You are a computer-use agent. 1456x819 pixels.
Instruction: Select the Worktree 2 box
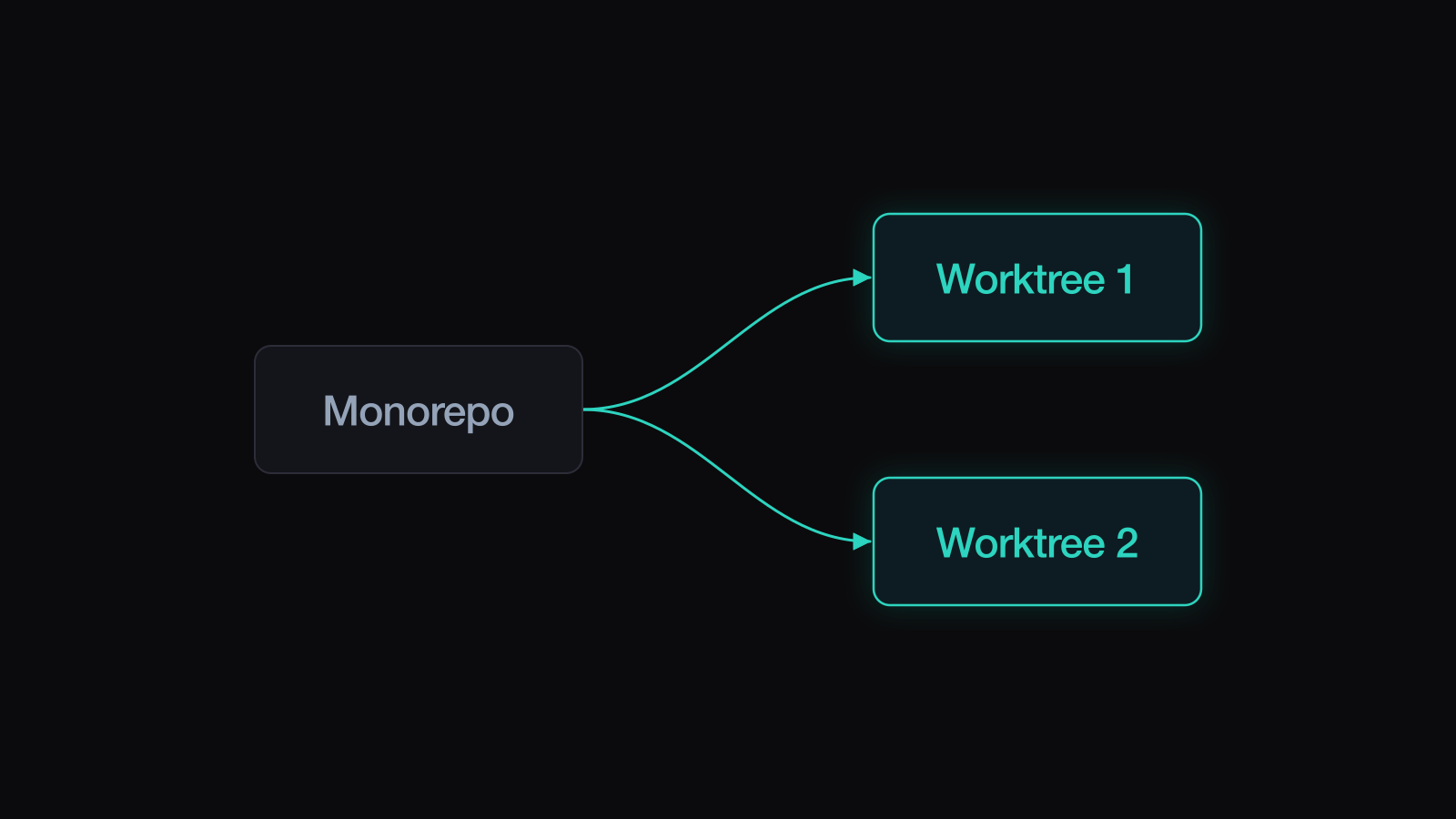click(1037, 541)
